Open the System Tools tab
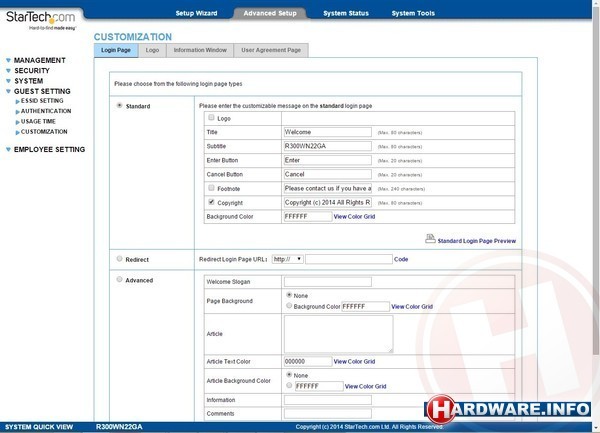This screenshot has width=600, height=433. pos(413,13)
